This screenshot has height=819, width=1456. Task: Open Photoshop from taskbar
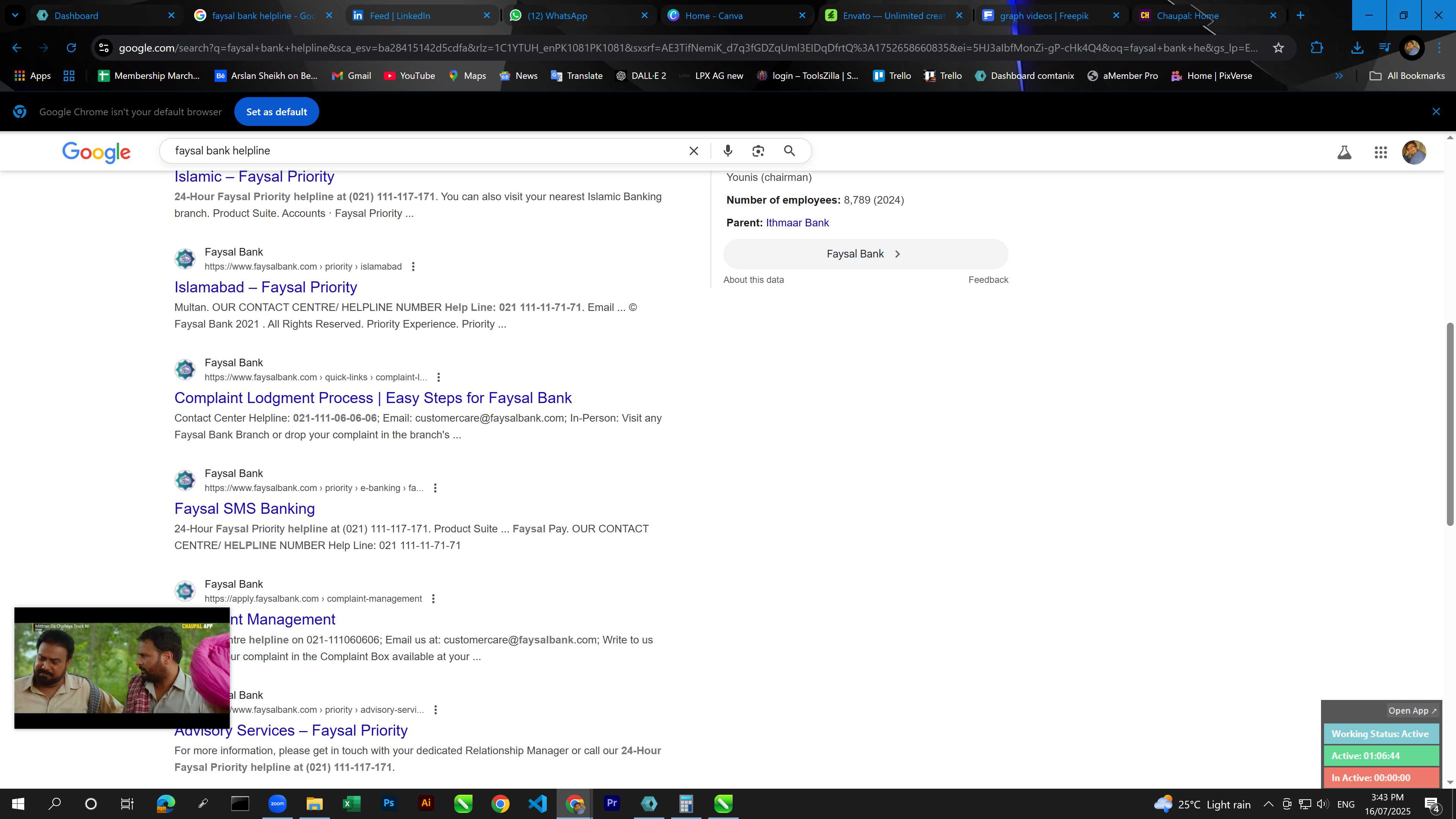[x=388, y=803]
